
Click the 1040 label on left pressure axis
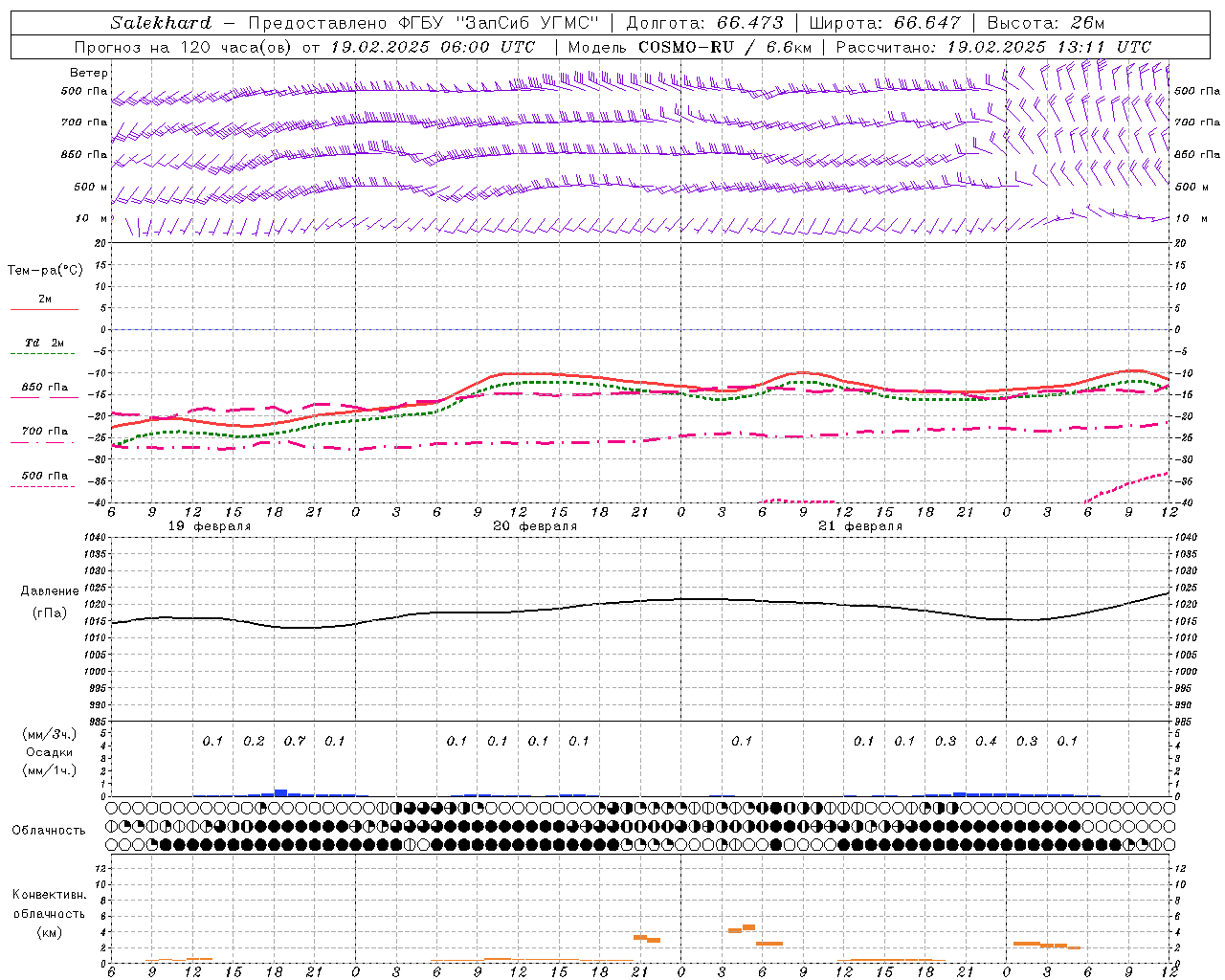[x=93, y=538]
